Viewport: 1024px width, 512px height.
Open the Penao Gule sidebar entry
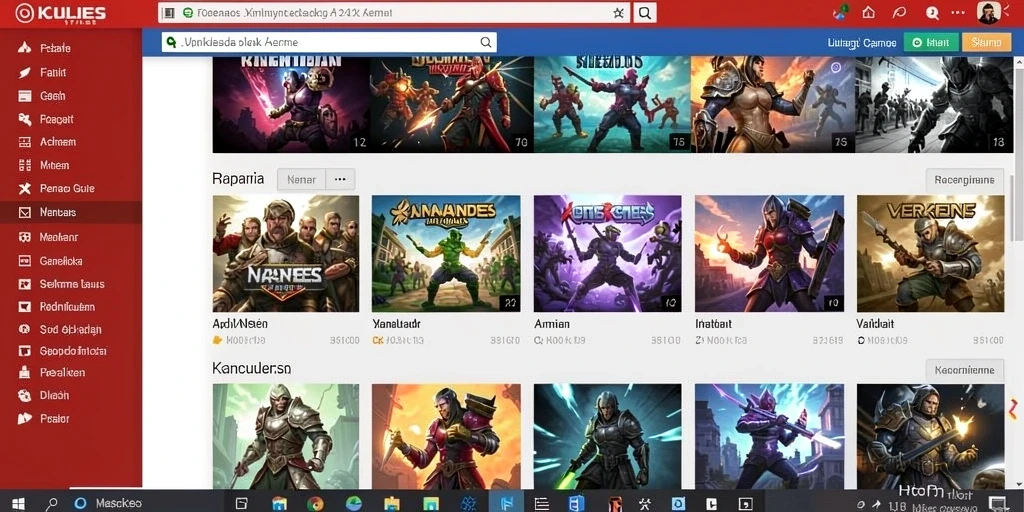coord(71,189)
